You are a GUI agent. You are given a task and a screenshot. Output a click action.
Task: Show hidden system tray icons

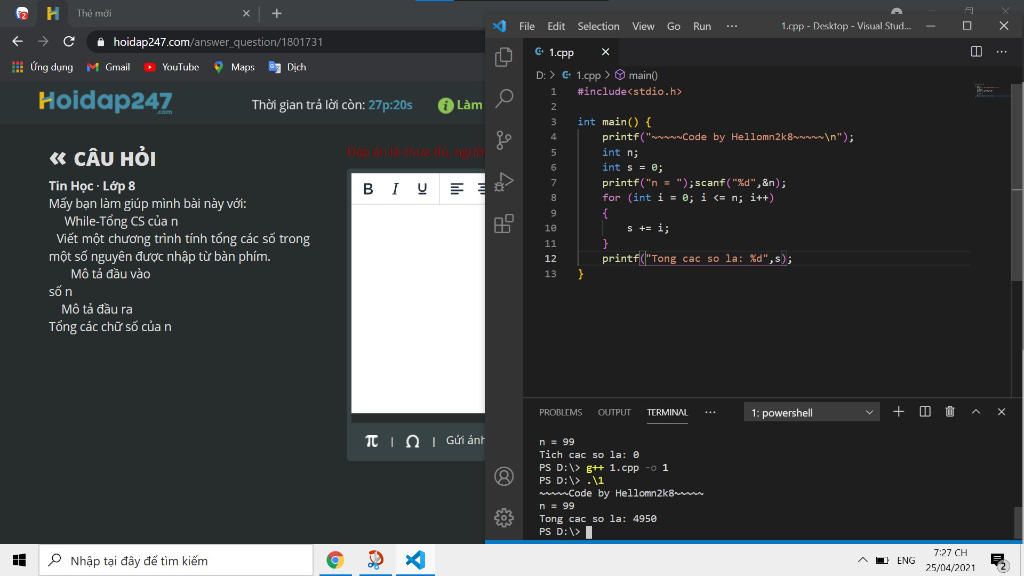tap(862, 560)
